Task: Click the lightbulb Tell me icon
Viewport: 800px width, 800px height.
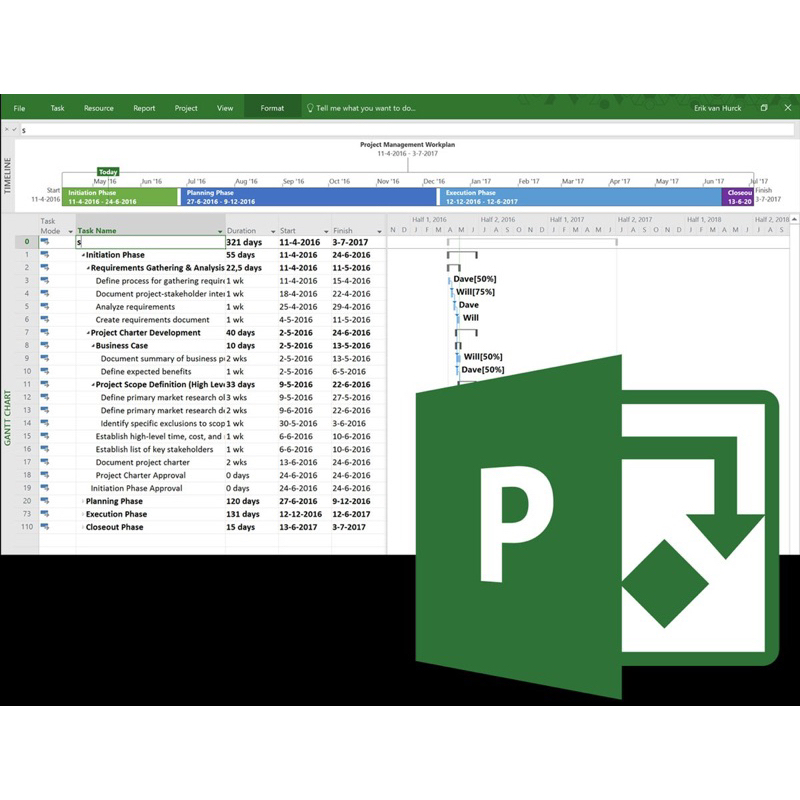Action: [310, 108]
